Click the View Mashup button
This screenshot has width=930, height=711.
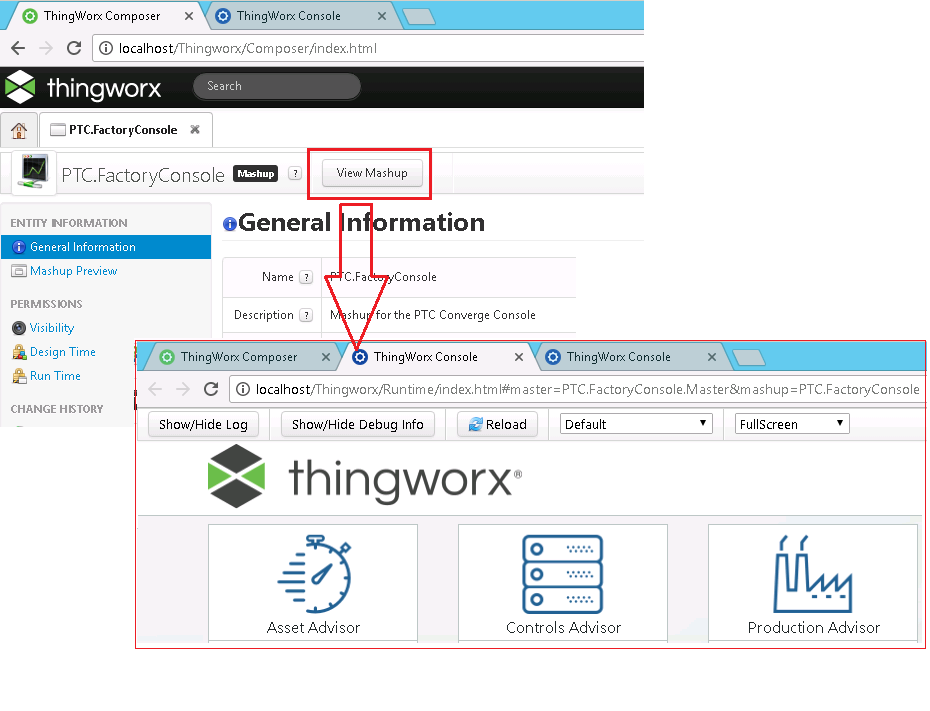point(372,173)
